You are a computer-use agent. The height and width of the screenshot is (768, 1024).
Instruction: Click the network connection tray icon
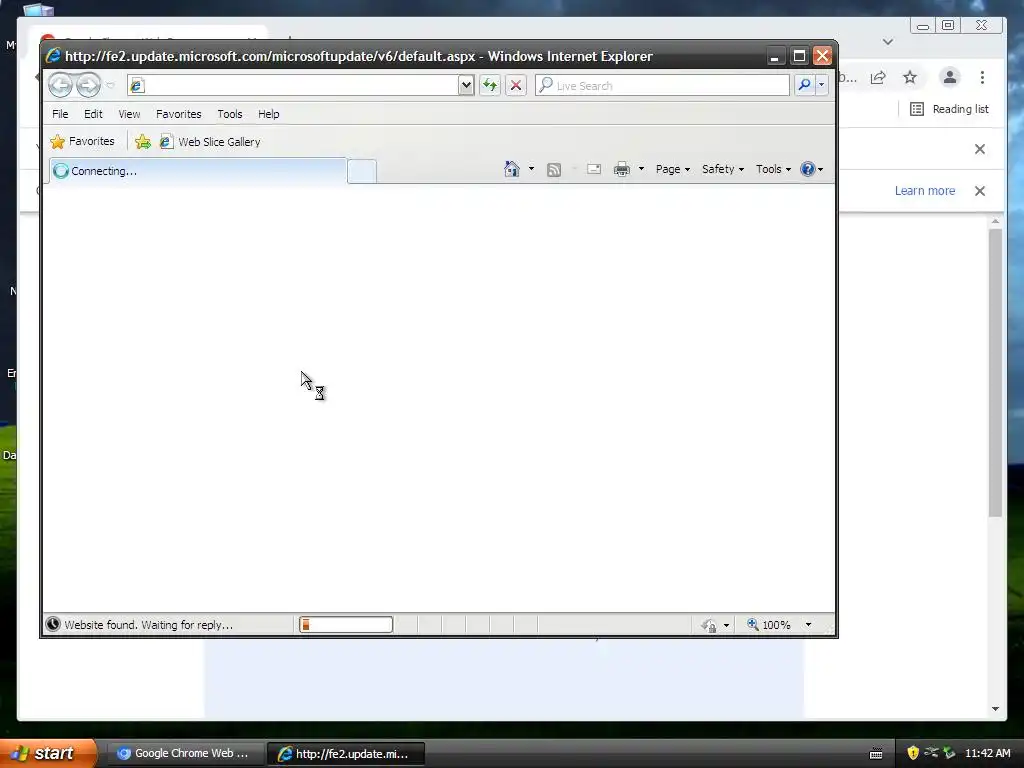click(x=931, y=752)
